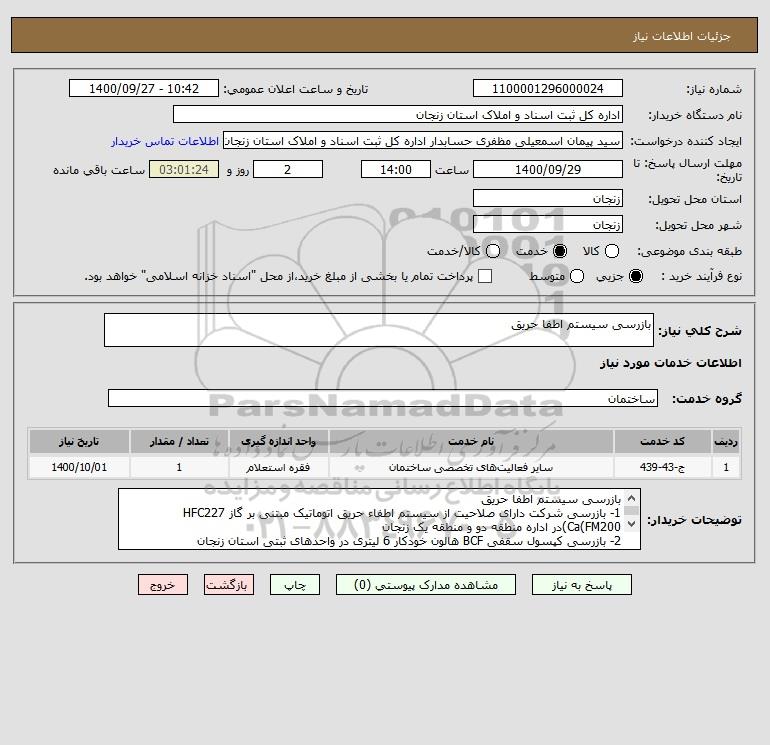Click سایر فعالیت‌های تخصصی ساختمان cell
Viewport: 770px width, 745px height.
pyautogui.click(x=471, y=467)
